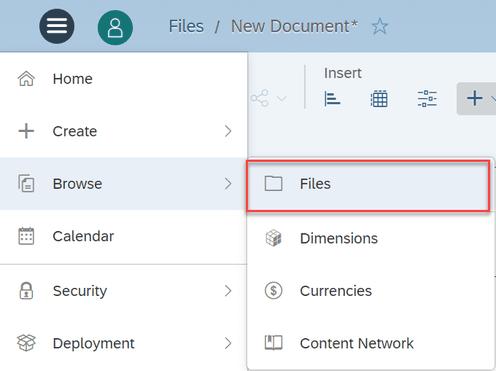Click the New Document* breadcrumb title
Image resolution: width=496 pixels, height=371 pixels.
[x=294, y=26]
